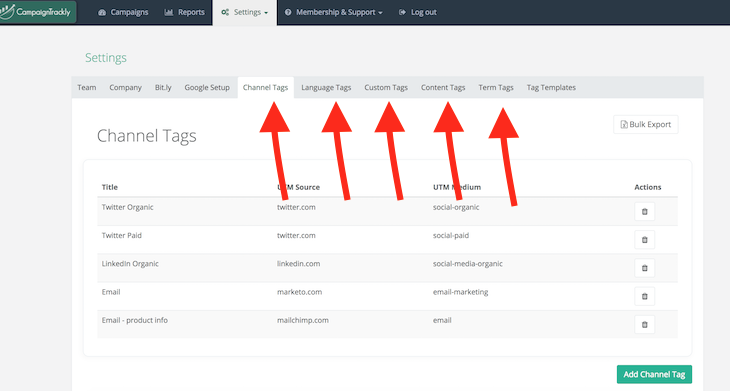Delete the LinkedIn Organic channel tag
This screenshot has height=391, width=730.
point(644,268)
